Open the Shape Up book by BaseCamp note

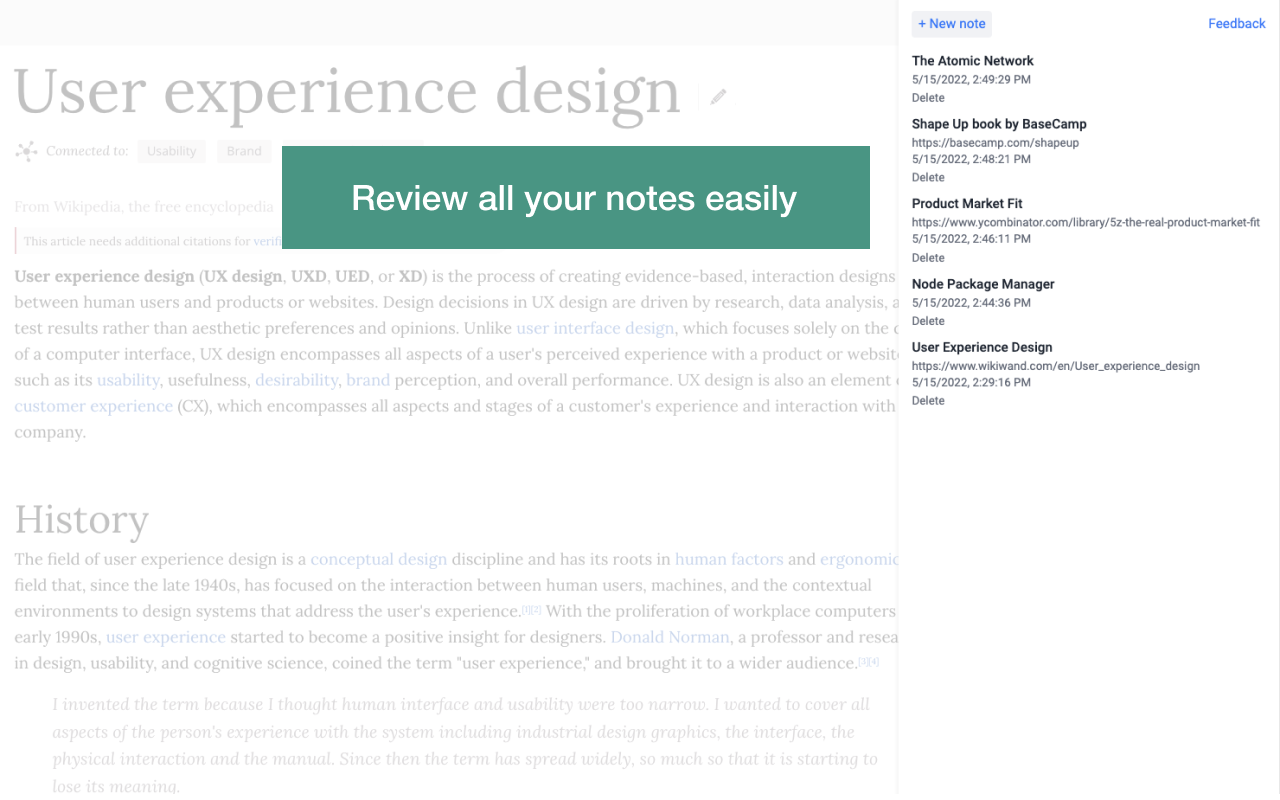(999, 124)
